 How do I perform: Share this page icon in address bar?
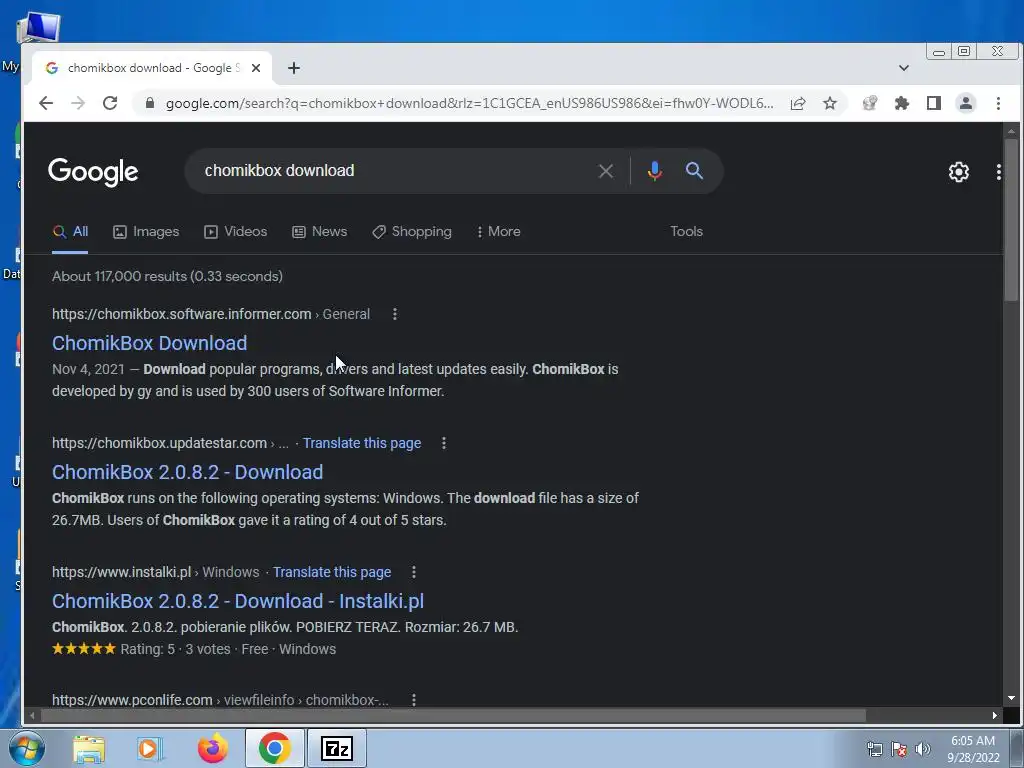point(797,103)
